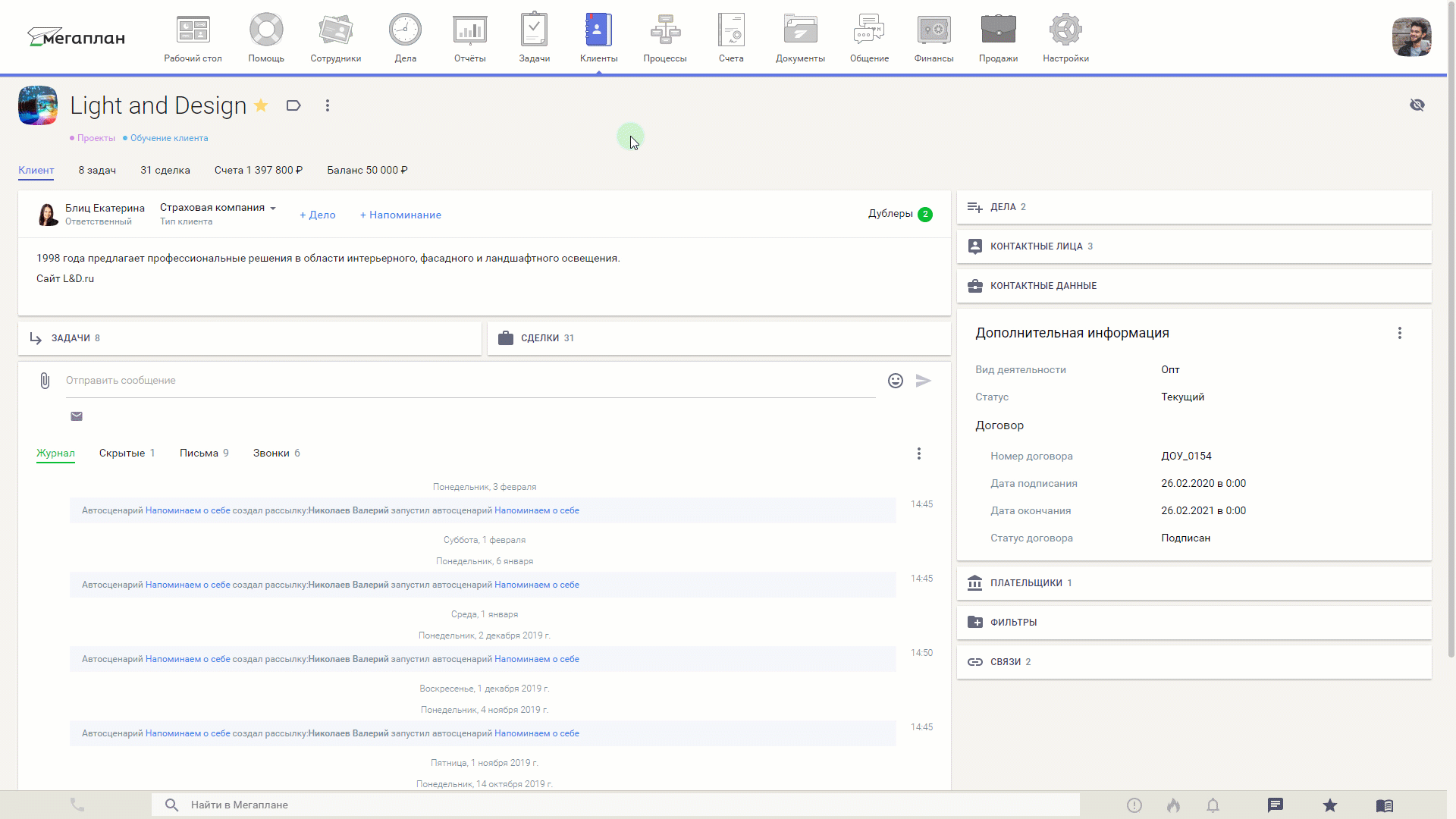Click the Сделки tab icon
Screen dimensions: 1456x819
506,337
